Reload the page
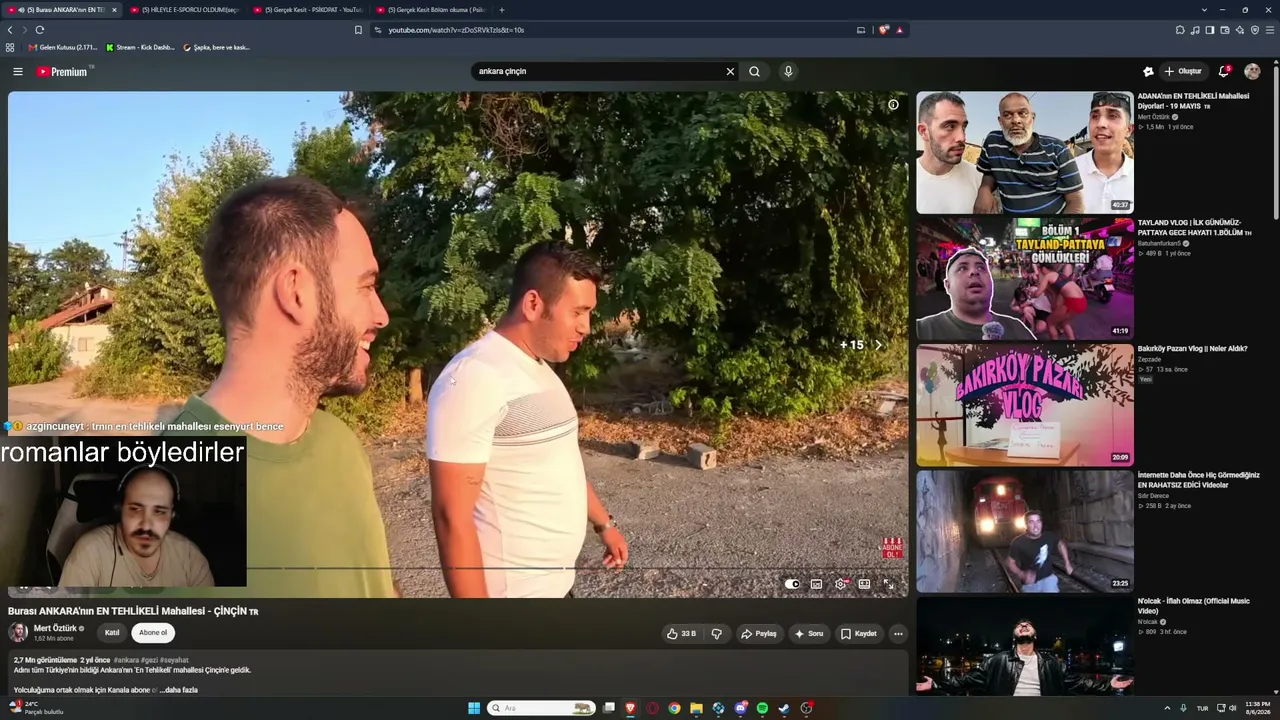The image size is (1280, 720). coord(40,30)
